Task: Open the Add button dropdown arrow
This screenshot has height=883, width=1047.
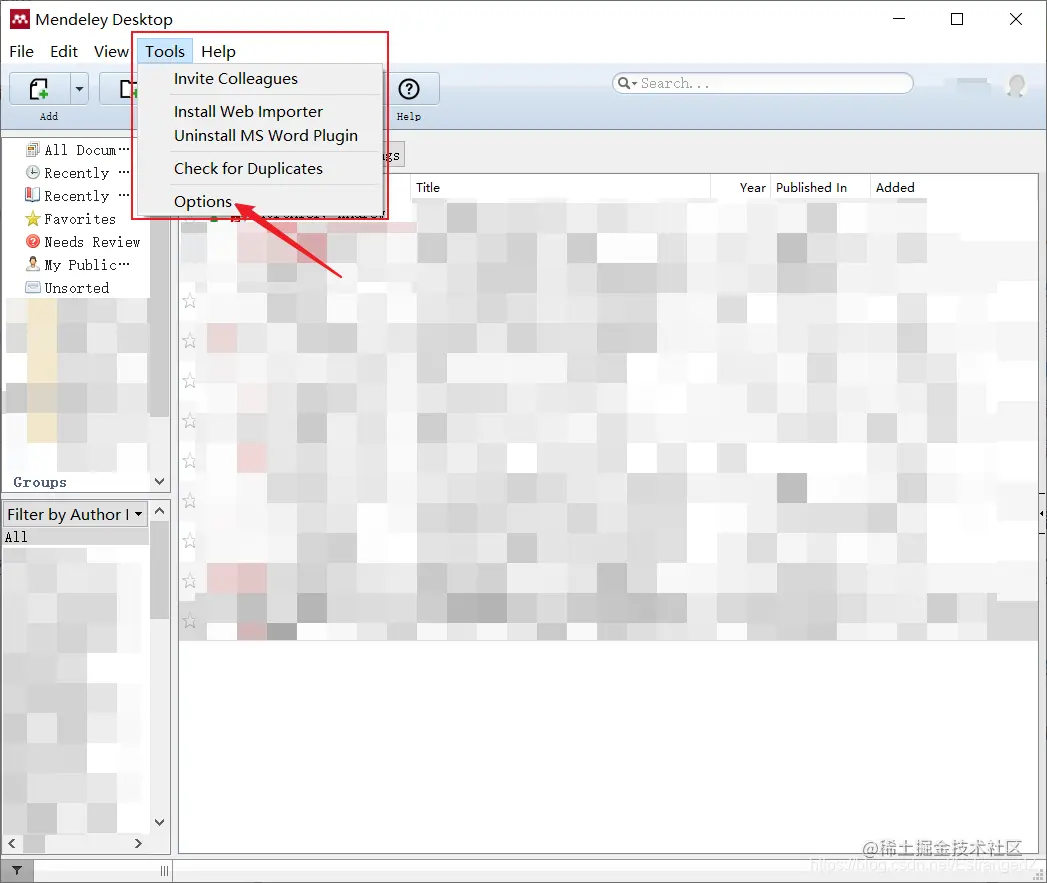Action: (x=79, y=88)
